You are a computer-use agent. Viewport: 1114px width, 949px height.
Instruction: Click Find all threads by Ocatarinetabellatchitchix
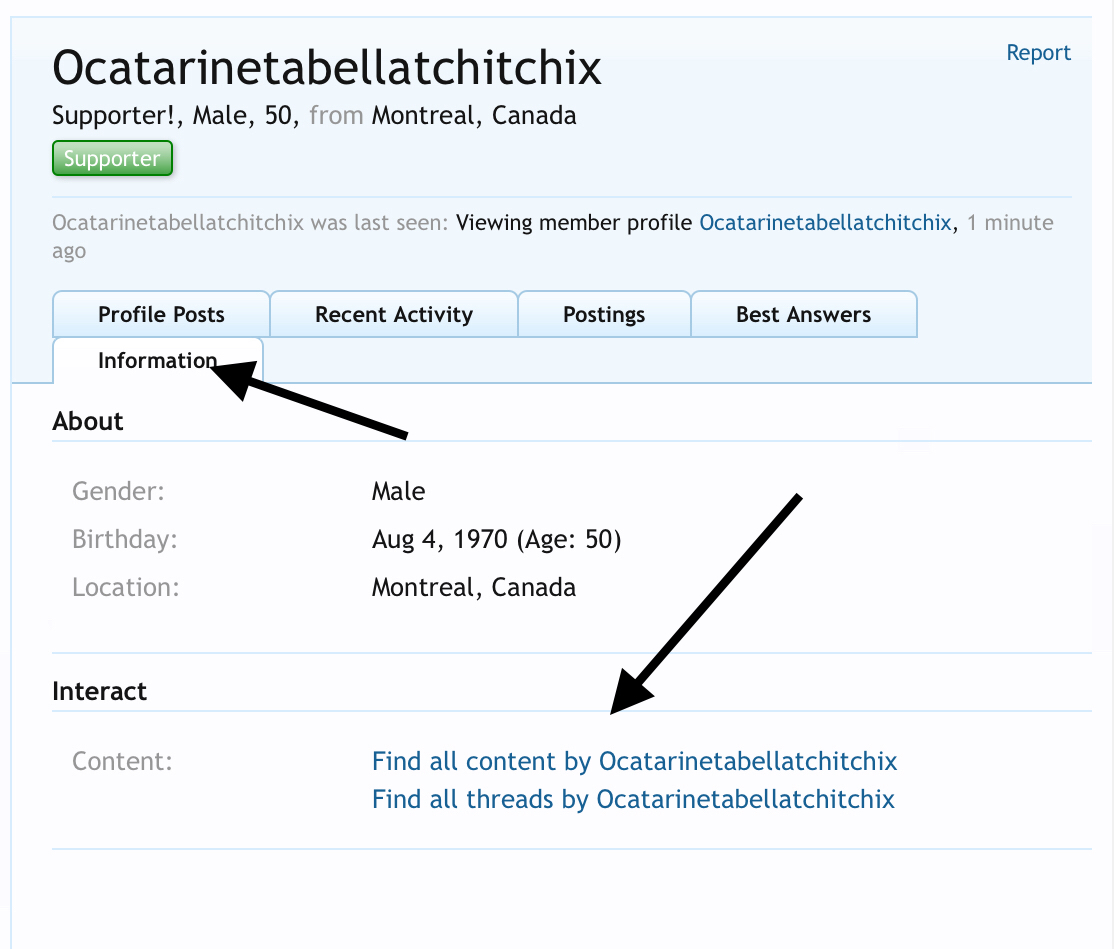point(633,800)
